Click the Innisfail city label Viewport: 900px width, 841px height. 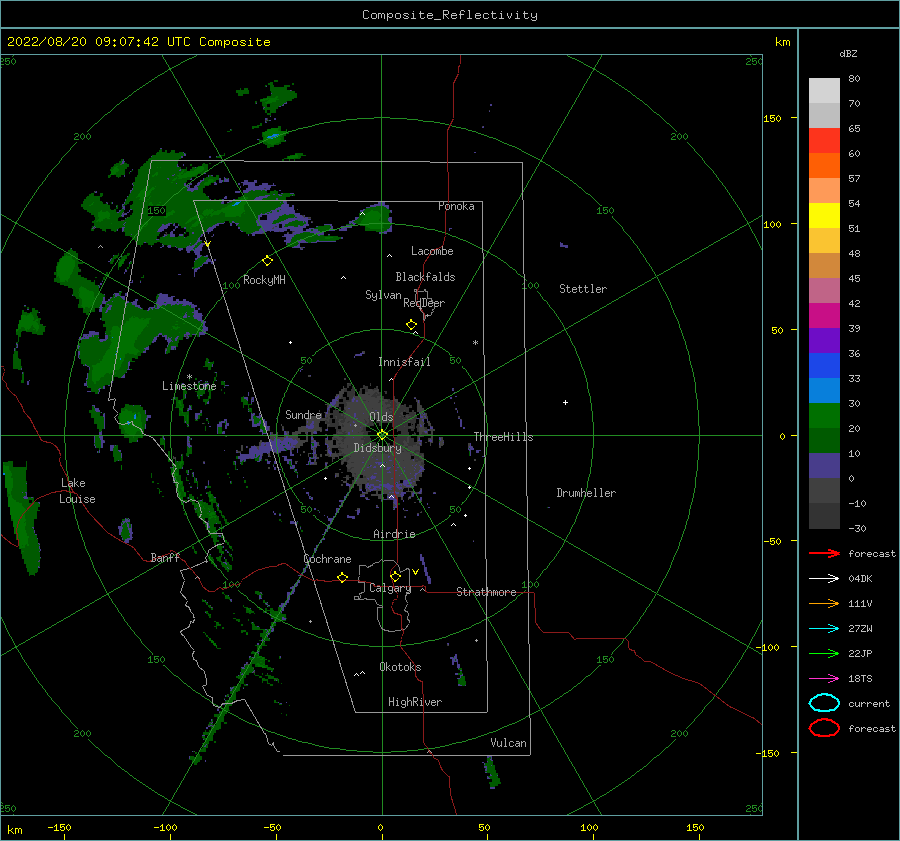click(x=405, y=362)
